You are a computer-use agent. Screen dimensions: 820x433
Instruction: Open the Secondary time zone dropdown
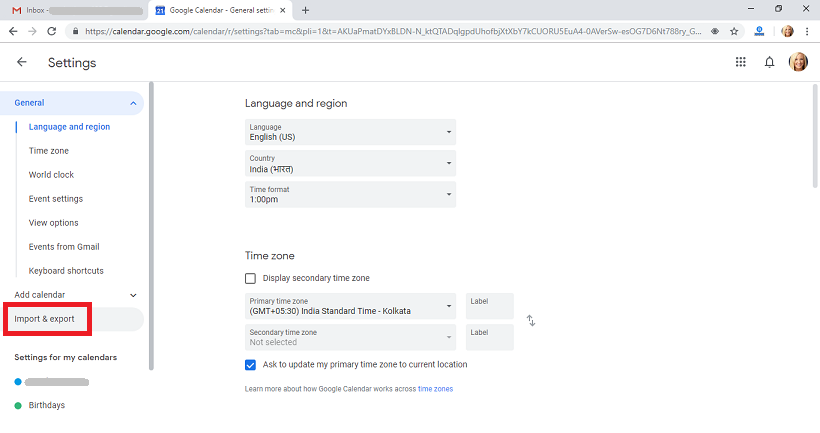(x=350, y=337)
